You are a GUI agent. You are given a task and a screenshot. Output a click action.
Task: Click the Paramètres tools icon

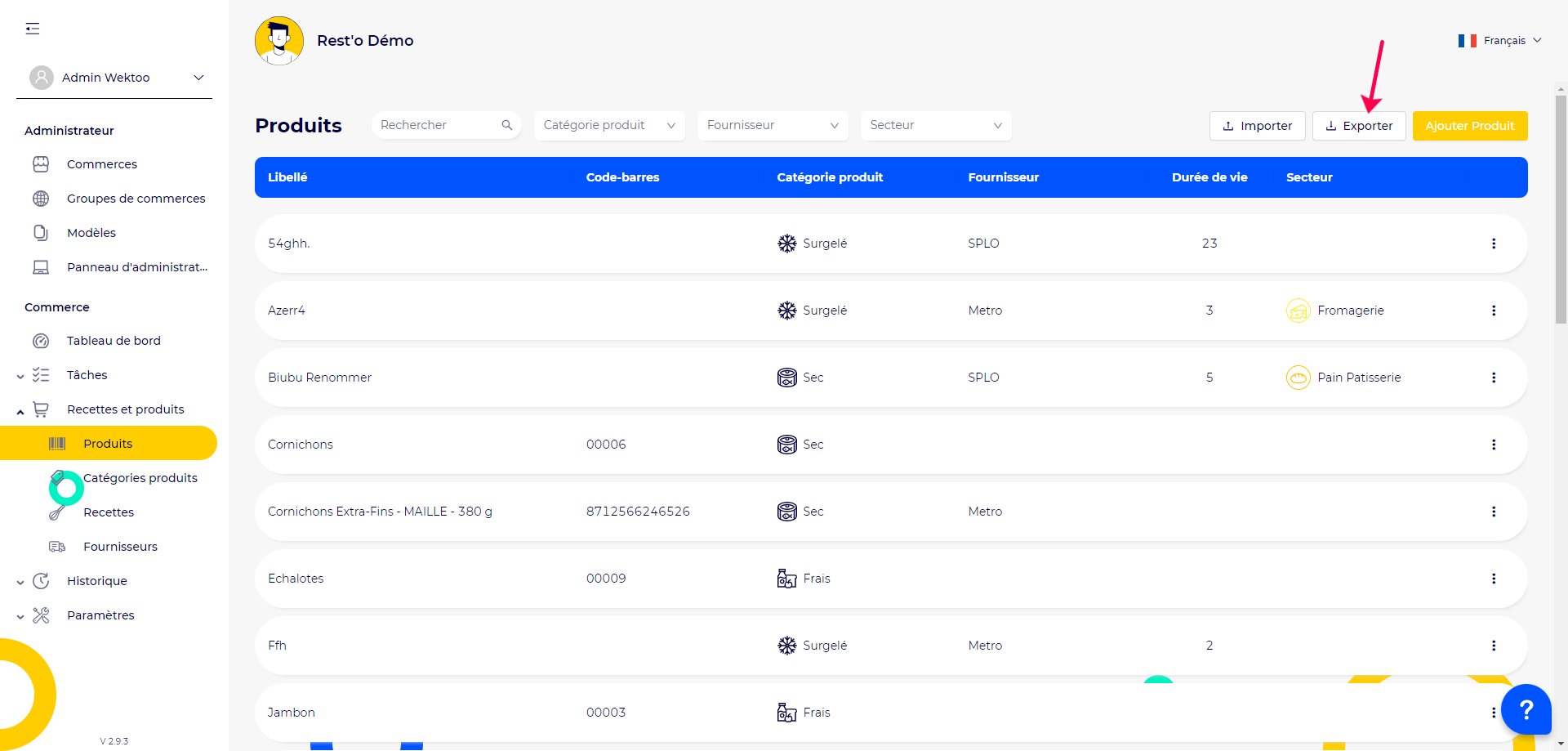tap(41, 615)
